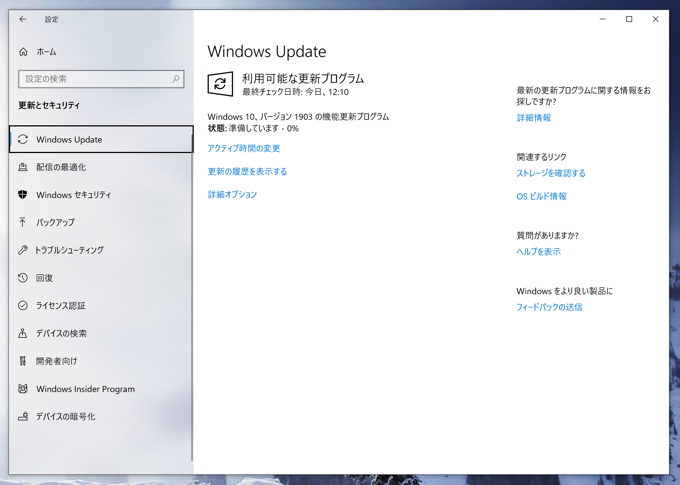Click the Windows セキュリティ shield icon
Image resolution: width=680 pixels, height=485 pixels.
point(23,194)
